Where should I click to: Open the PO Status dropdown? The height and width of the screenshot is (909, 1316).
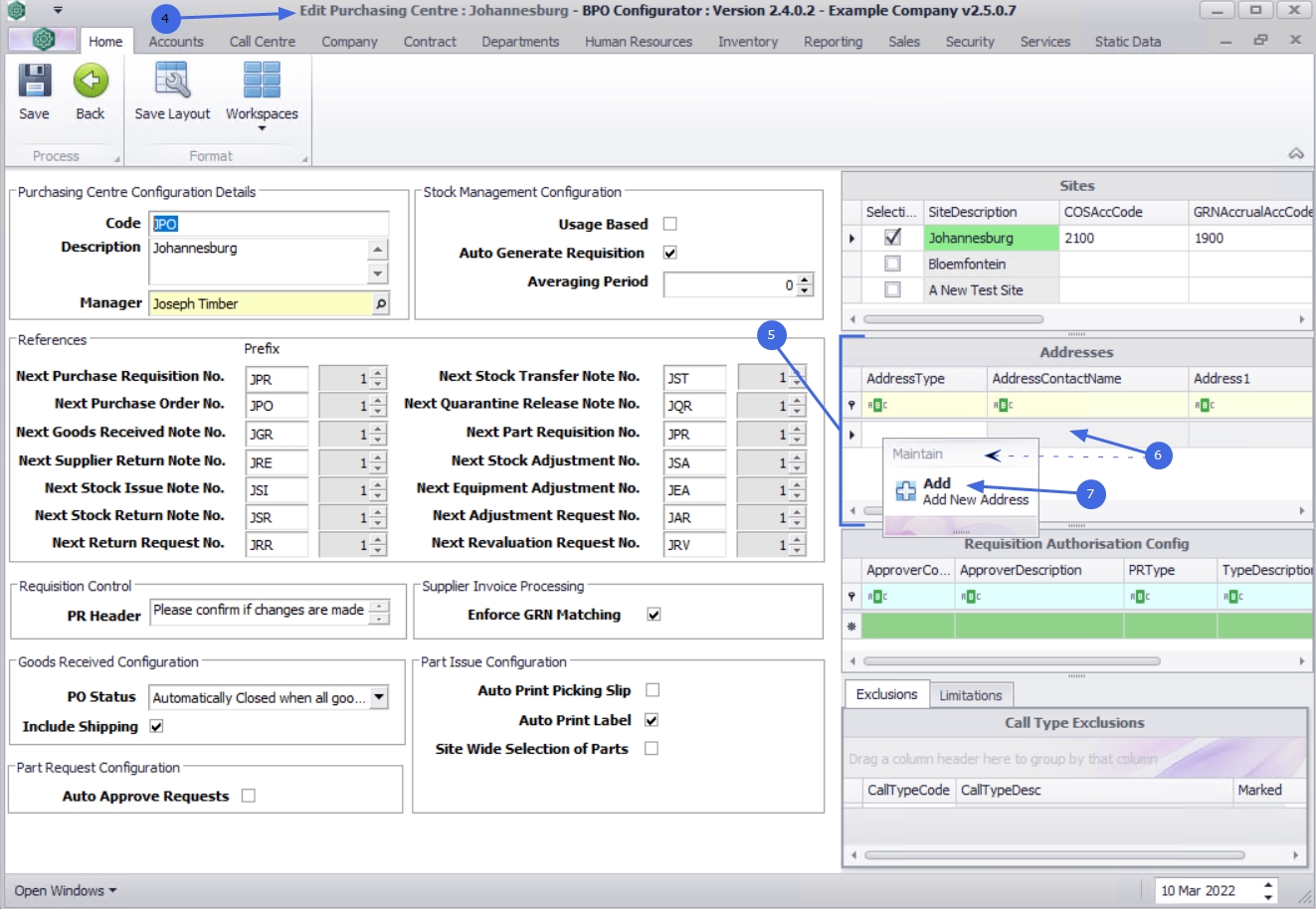pyautogui.click(x=379, y=697)
